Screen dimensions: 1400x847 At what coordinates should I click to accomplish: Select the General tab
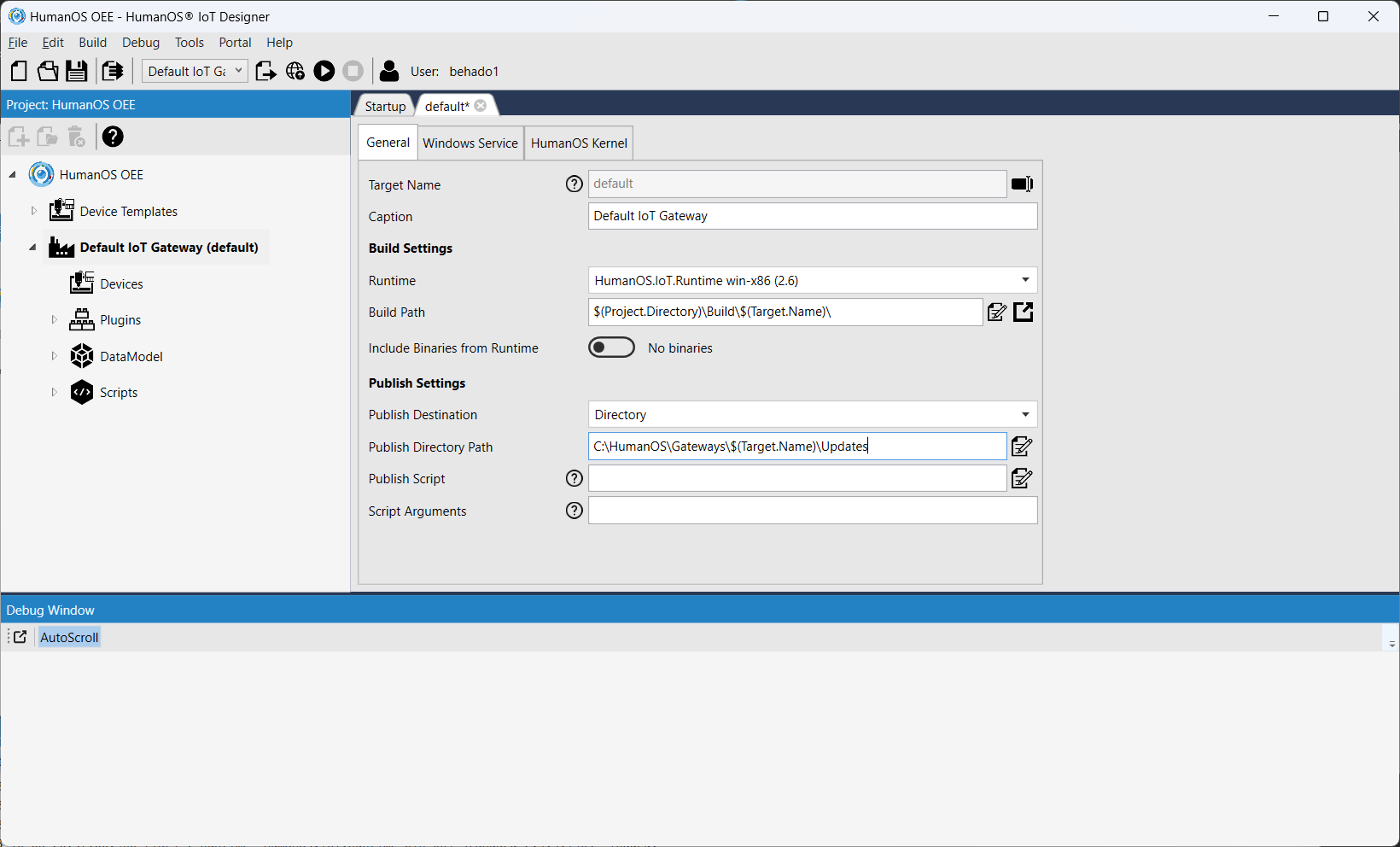(388, 143)
